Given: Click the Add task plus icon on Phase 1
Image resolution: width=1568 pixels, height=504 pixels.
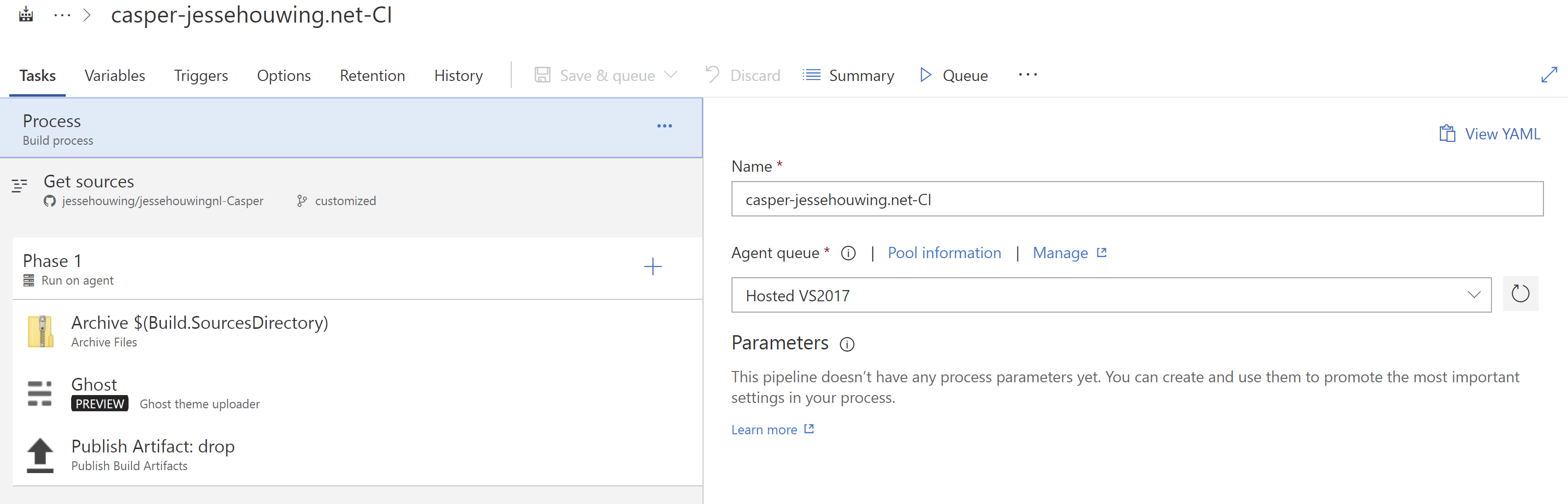Looking at the screenshot, I should (653, 266).
